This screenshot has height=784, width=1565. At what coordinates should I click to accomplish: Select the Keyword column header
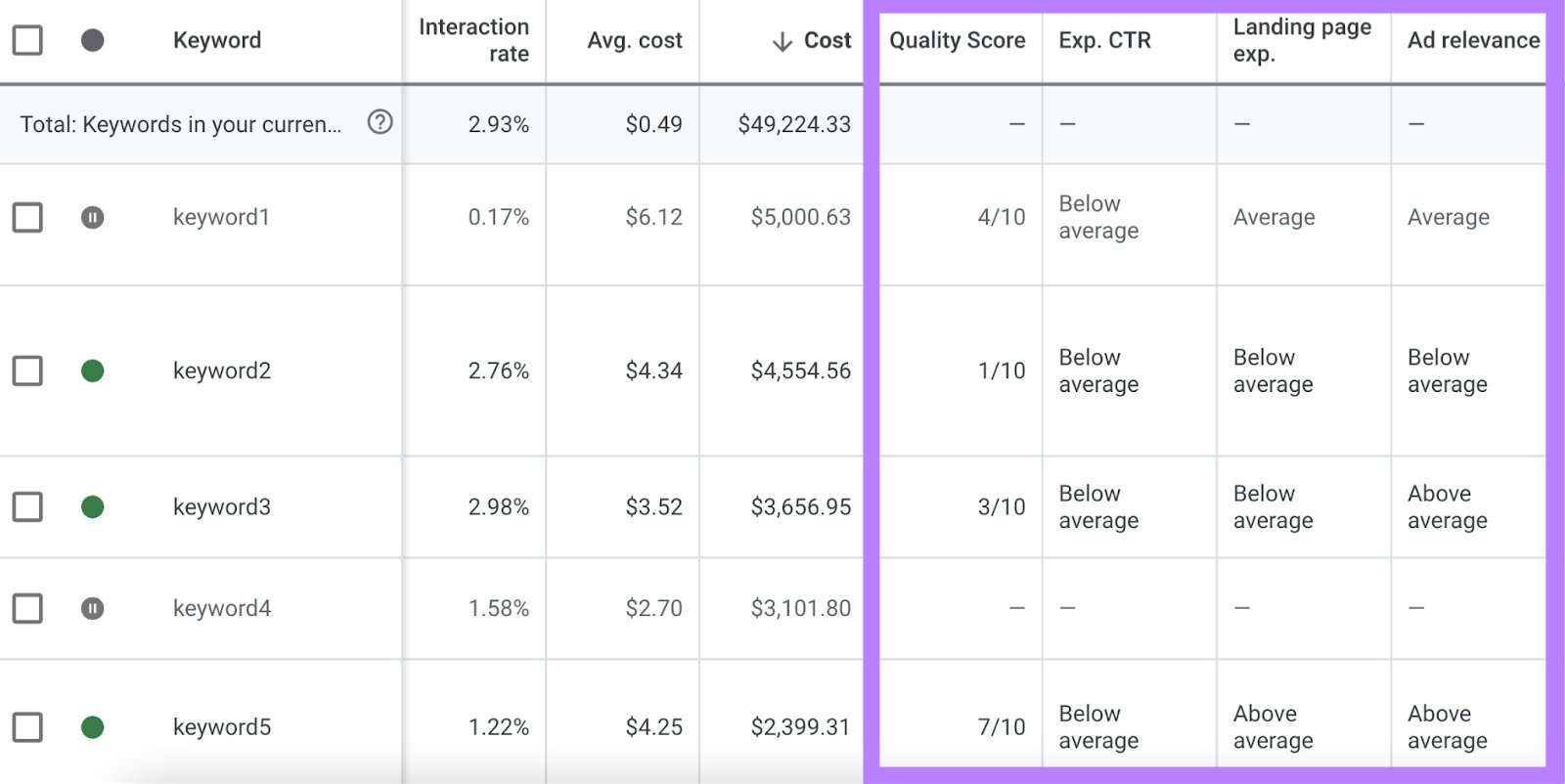coord(217,41)
